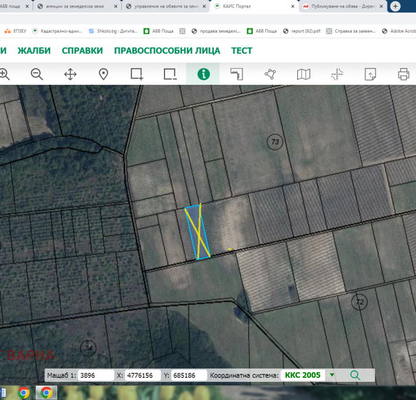Click the printer icon
The width and height of the screenshot is (416, 400).
[403, 74]
